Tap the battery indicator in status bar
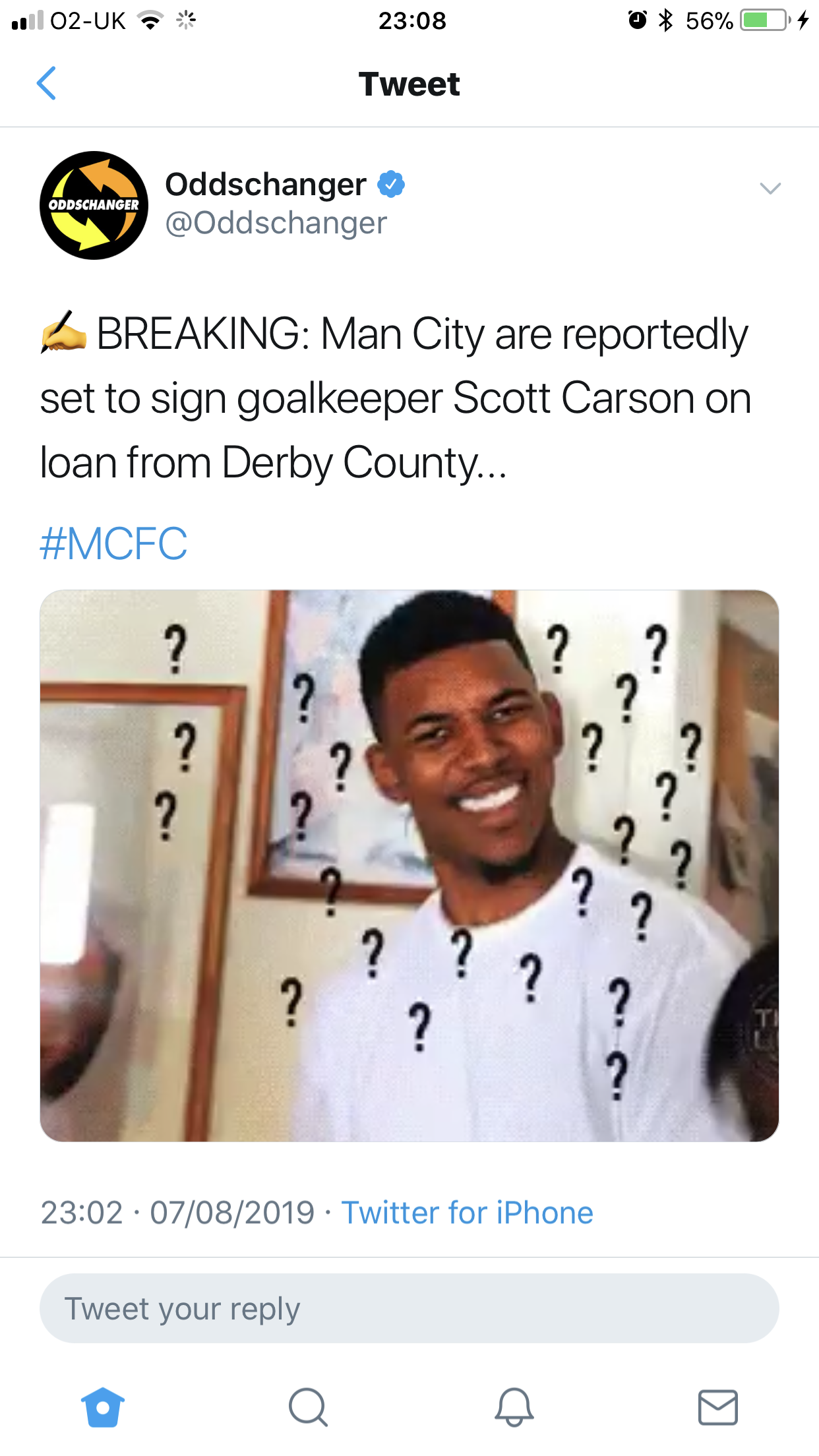The image size is (819, 1456). (766, 20)
